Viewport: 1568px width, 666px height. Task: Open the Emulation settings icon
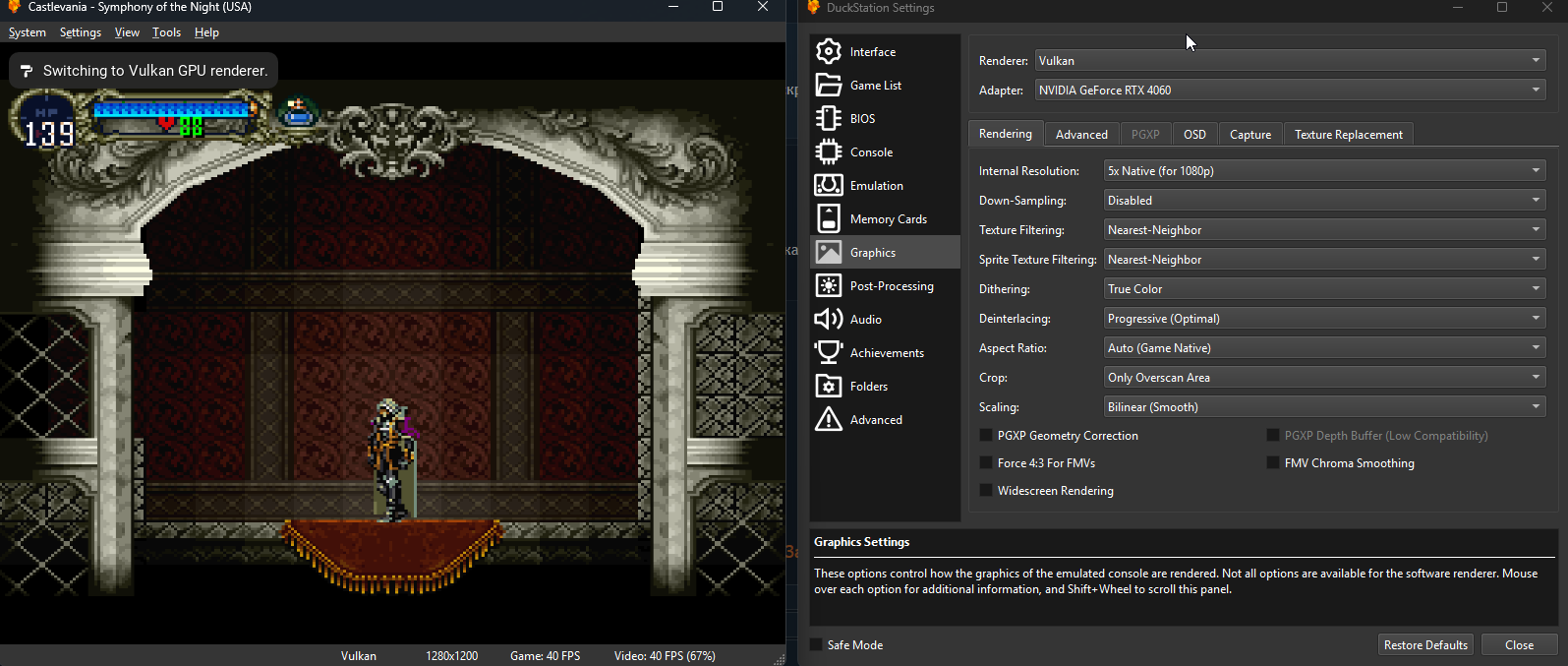829,185
